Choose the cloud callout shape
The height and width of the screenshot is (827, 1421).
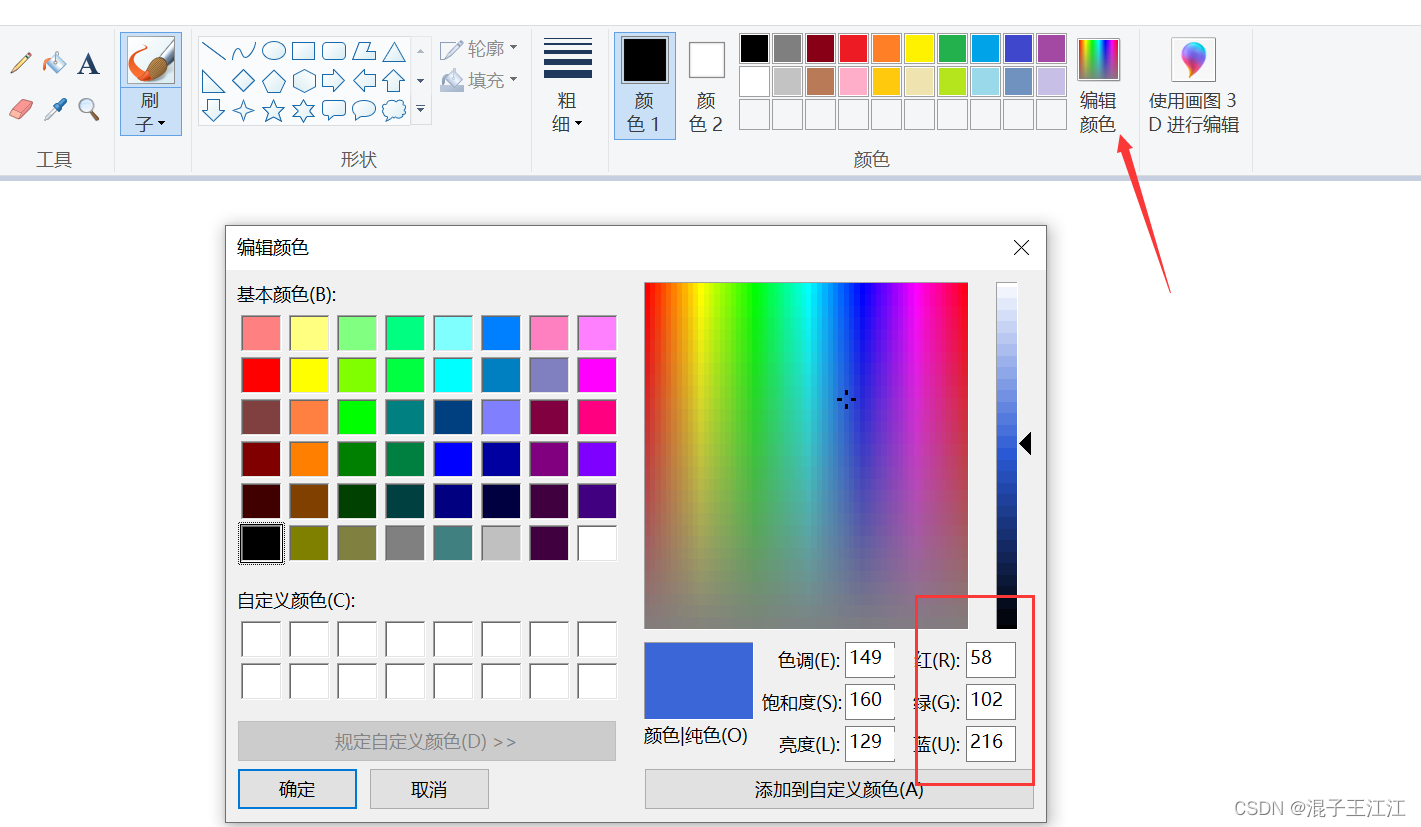tap(394, 110)
